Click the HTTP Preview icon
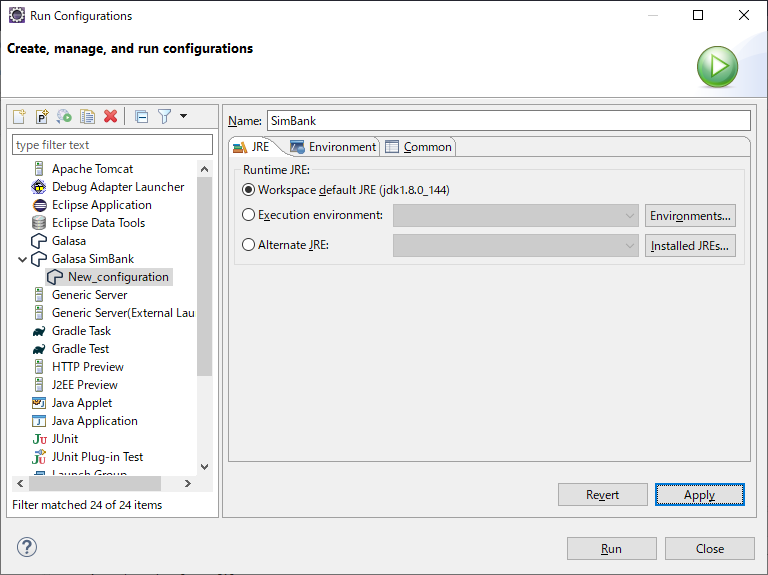Image resolution: width=768 pixels, height=575 pixels. coord(39,367)
